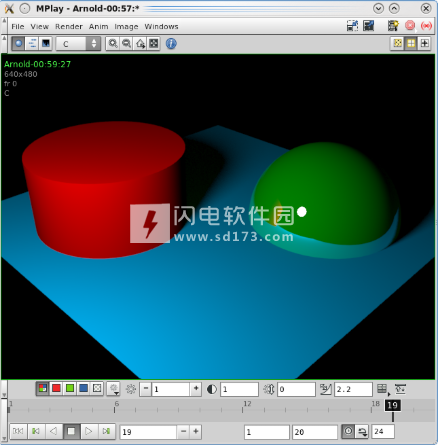Click the render flipbook light bulb icon
440x446 pixels.
click(x=393, y=26)
